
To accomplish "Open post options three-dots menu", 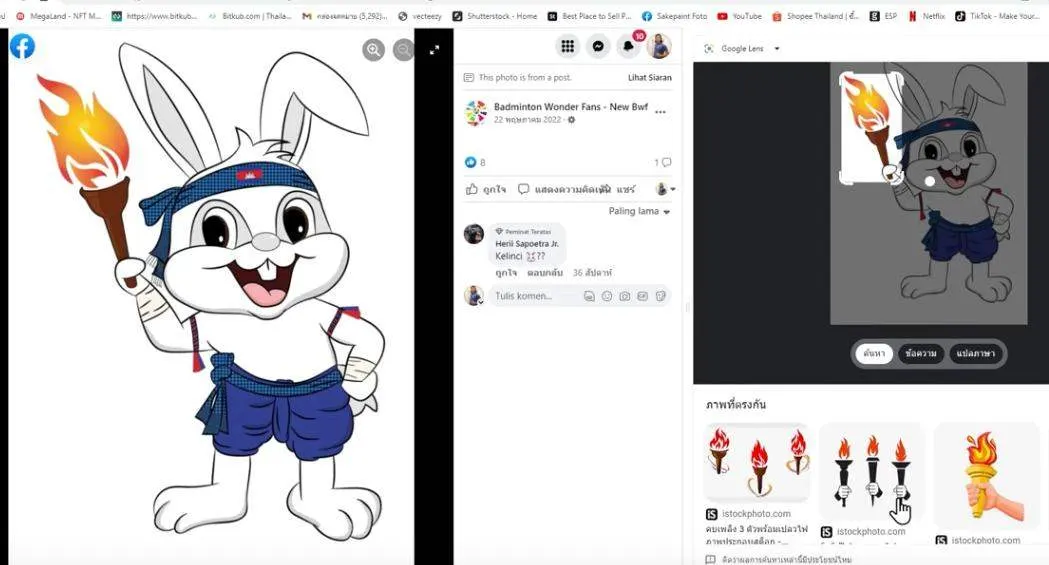I will pos(660,112).
